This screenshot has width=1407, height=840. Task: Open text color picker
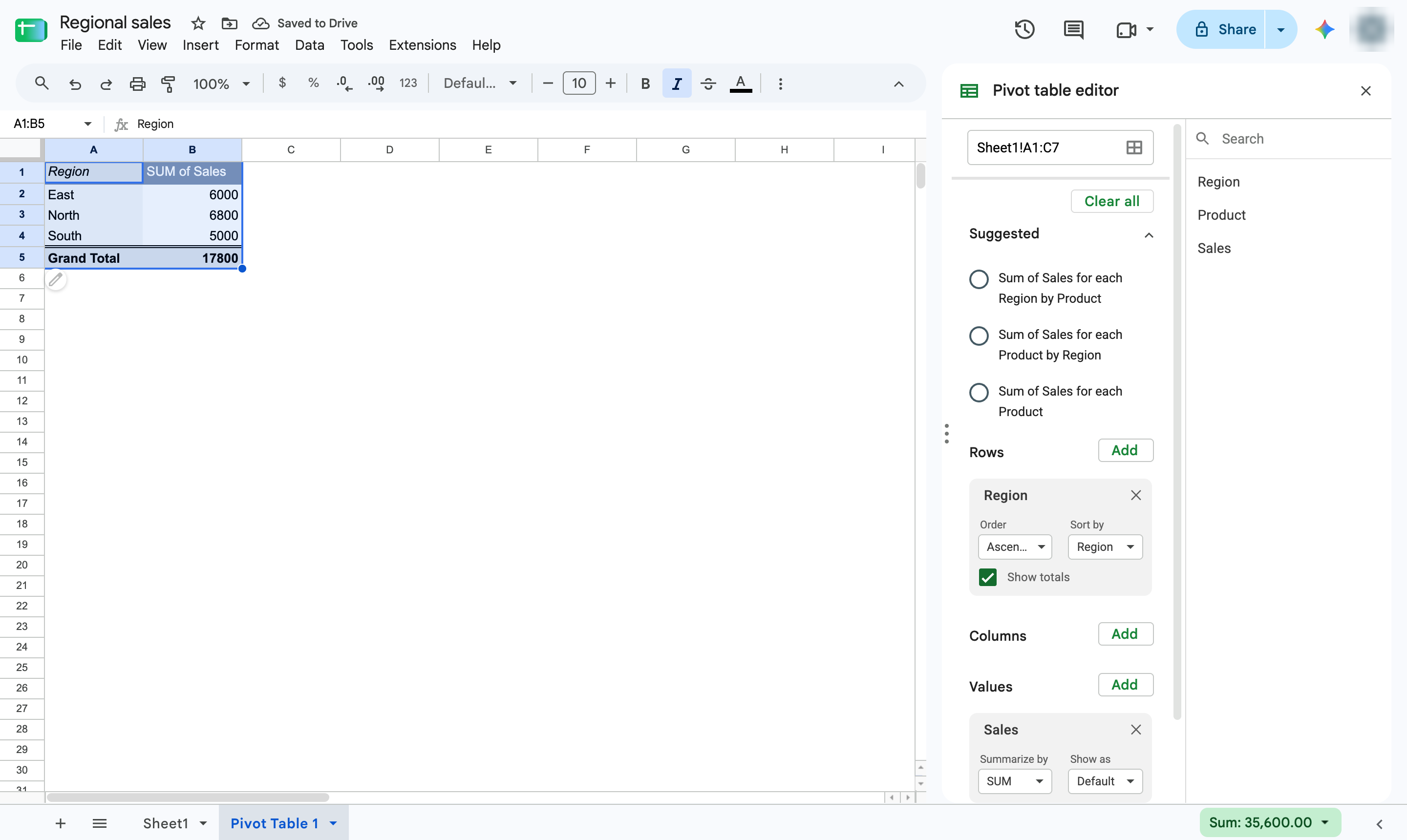tap(741, 84)
